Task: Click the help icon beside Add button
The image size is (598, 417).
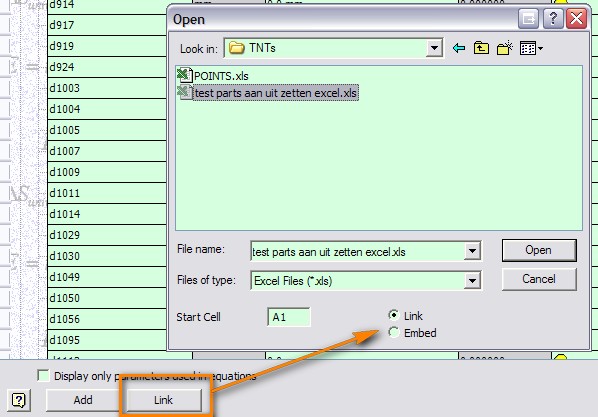Action: (19, 400)
